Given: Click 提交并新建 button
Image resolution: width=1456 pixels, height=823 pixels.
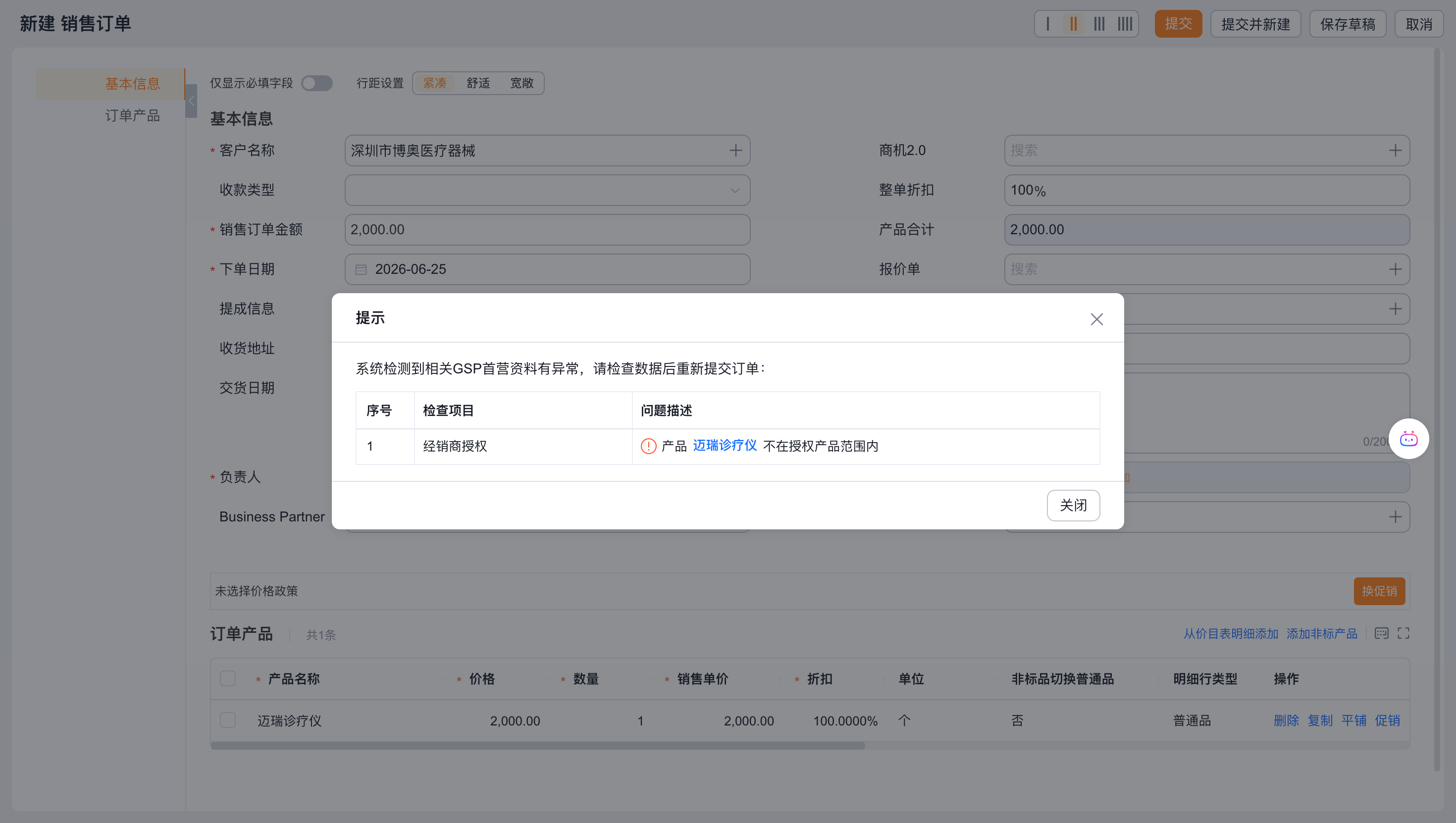Looking at the screenshot, I should (1255, 24).
